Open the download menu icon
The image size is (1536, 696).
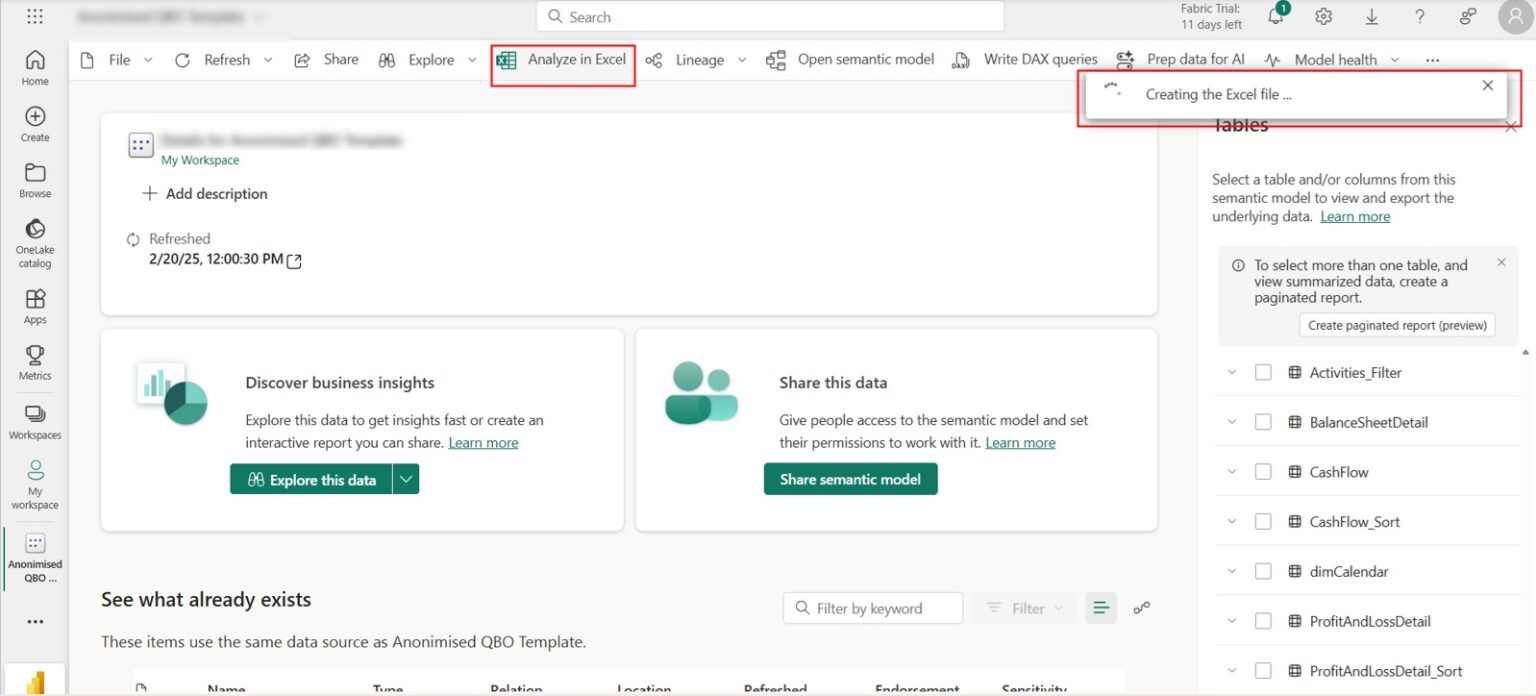point(1372,17)
